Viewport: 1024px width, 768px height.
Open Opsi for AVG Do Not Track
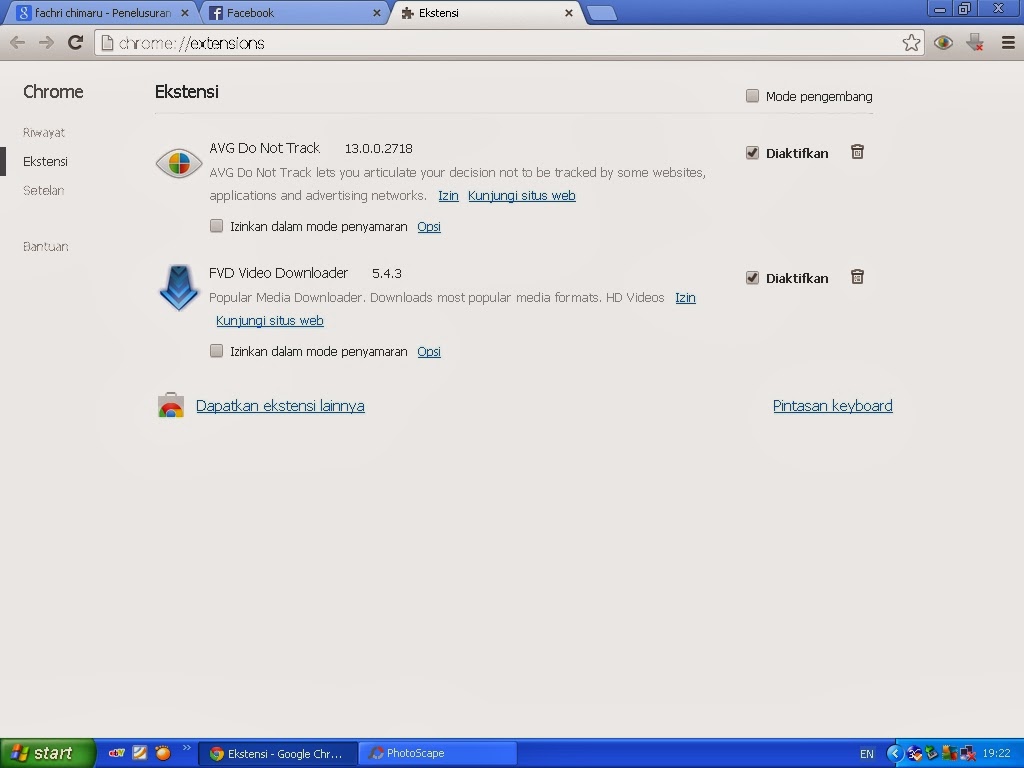coord(429,226)
